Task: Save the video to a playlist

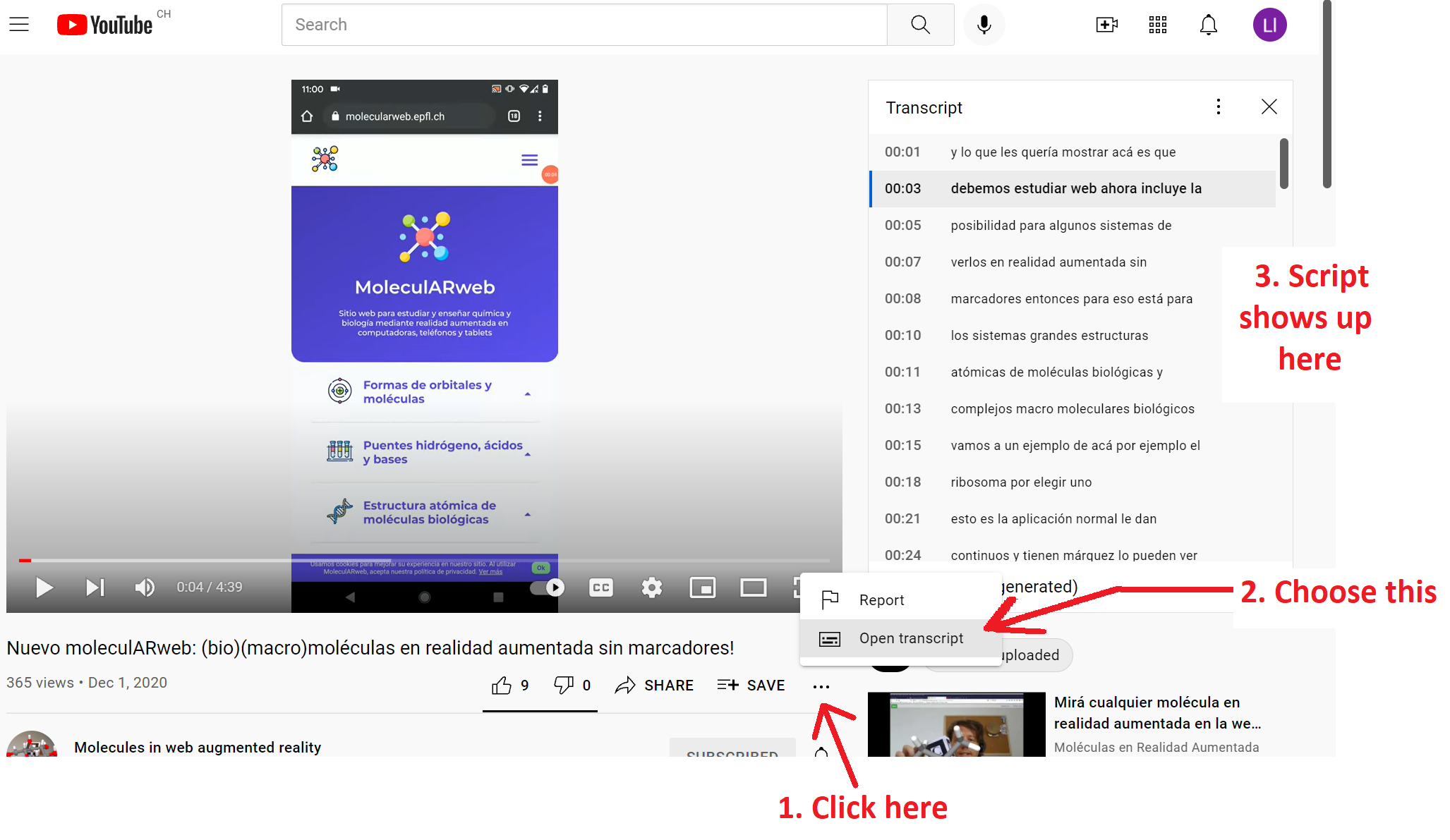Action: pos(751,685)
